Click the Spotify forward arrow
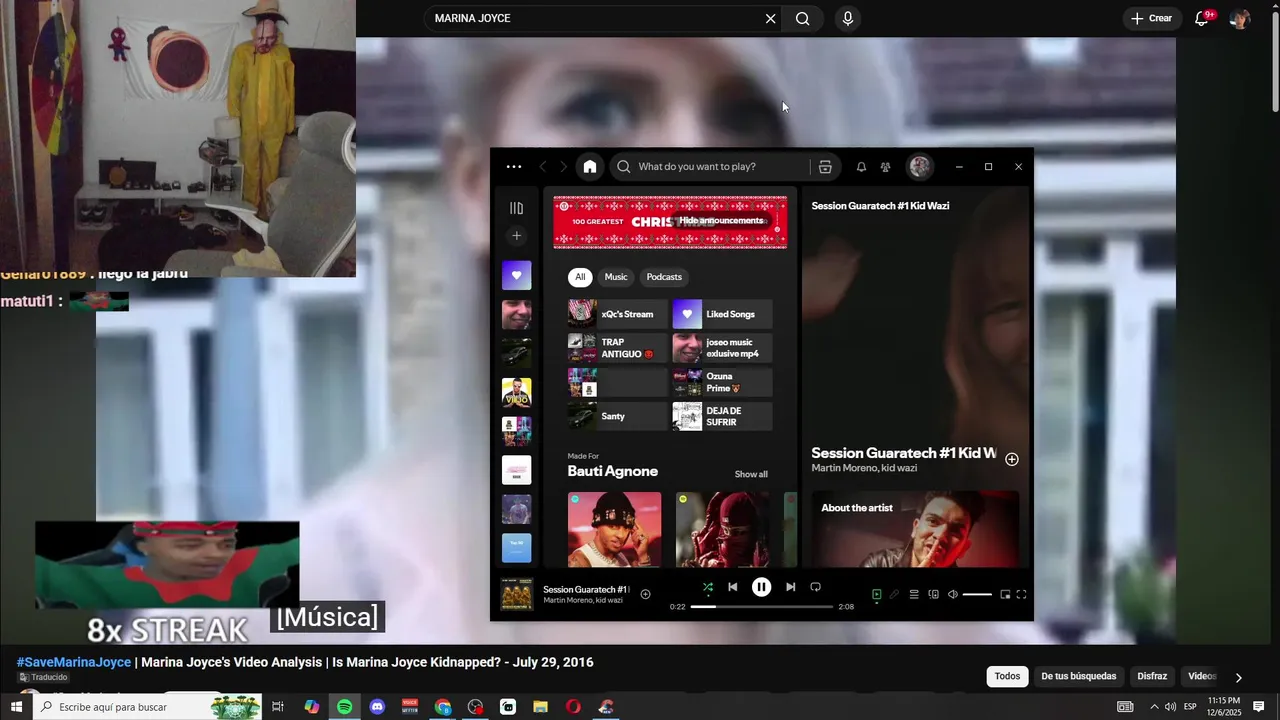Viewport: 1280px width, 720px height. click(x=563, y=167)
